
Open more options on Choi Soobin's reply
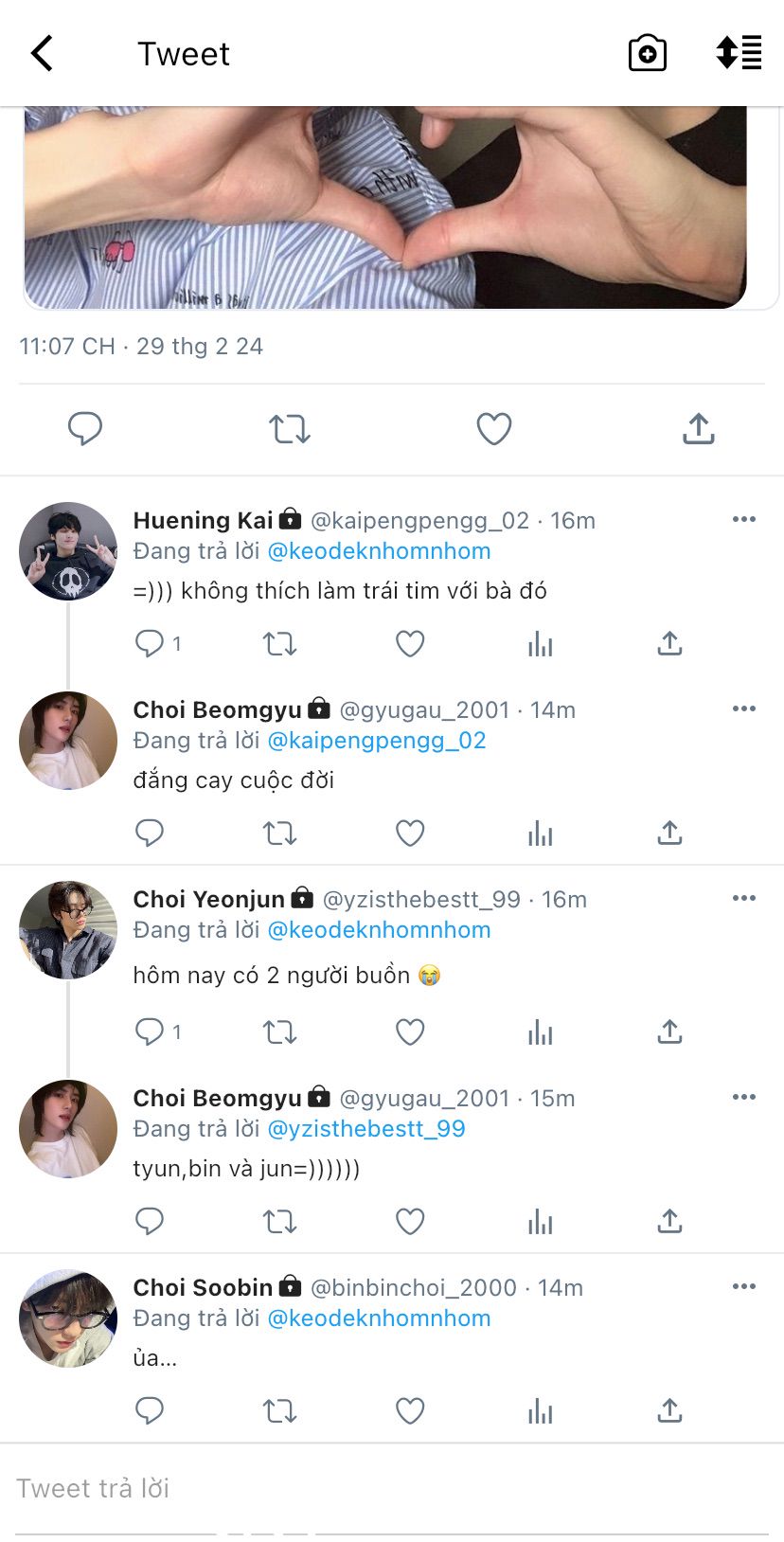point(744,1286)
